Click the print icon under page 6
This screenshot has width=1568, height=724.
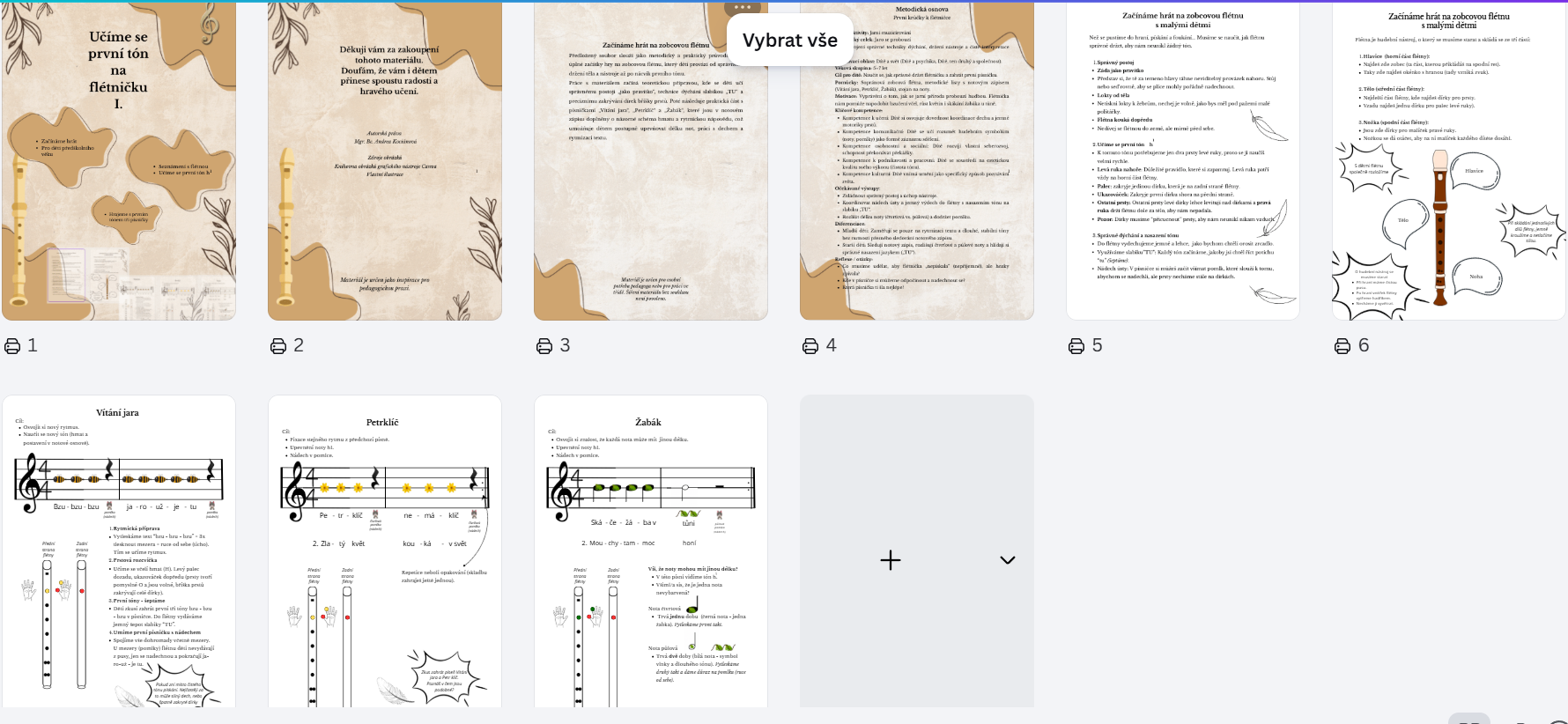click(1342, 346)
